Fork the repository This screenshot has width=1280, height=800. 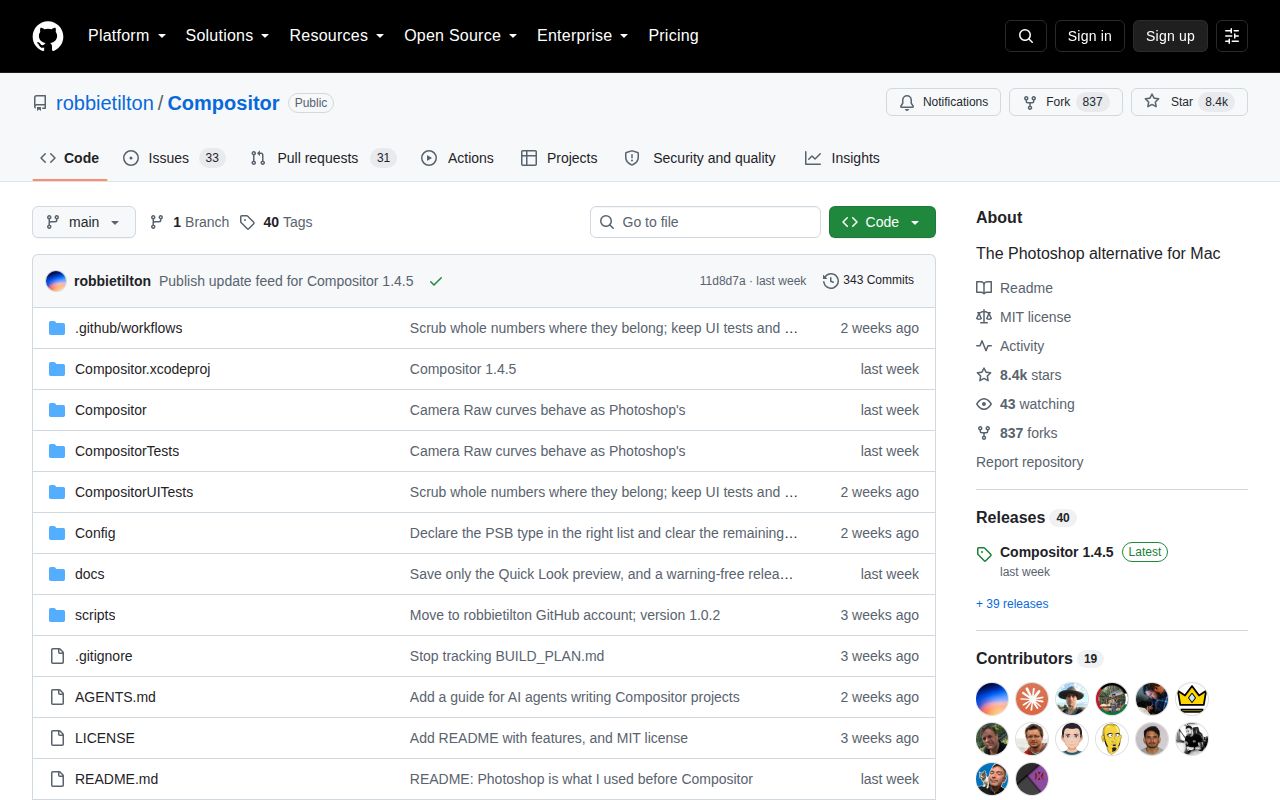pyautogui.click(x=1066, y=102)
